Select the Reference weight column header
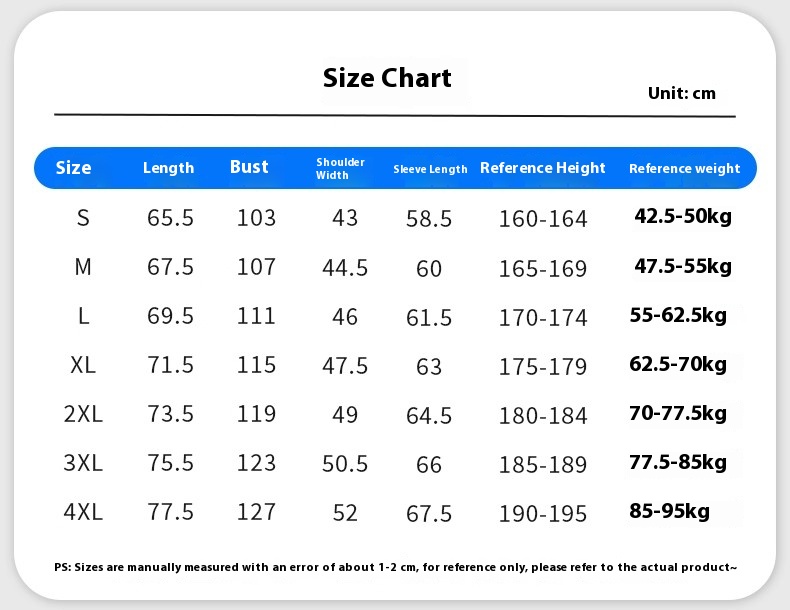Viewport: 790px width, 610px height. point(684,168)
